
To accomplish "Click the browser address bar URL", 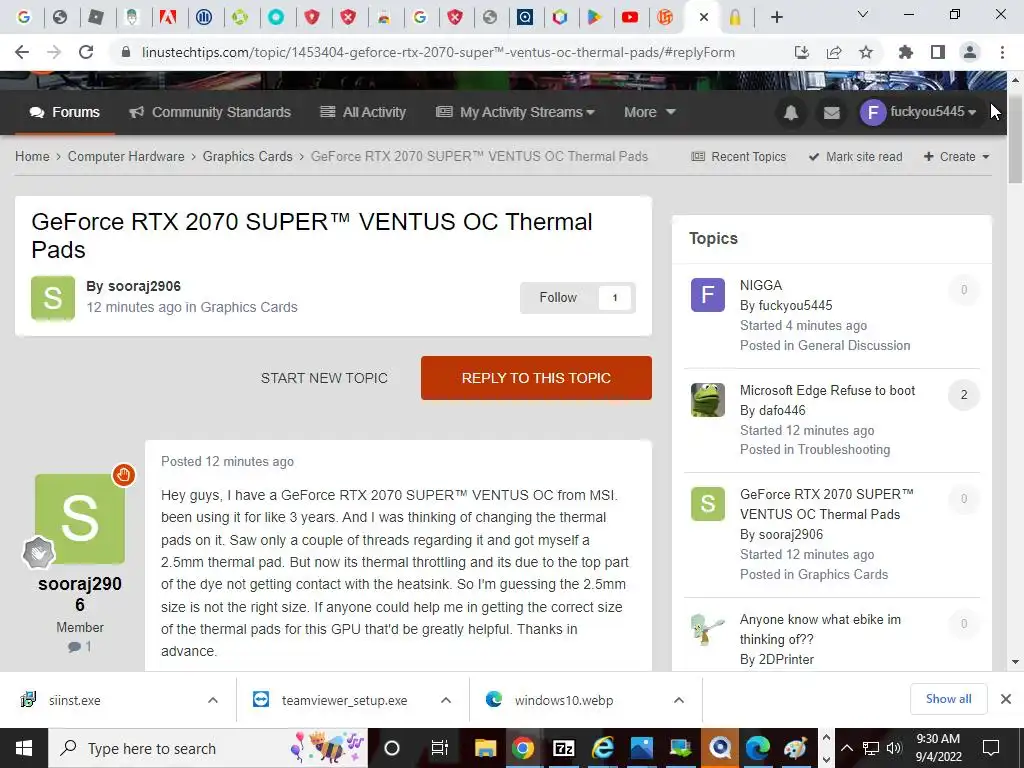I will (x=438, y=52).
